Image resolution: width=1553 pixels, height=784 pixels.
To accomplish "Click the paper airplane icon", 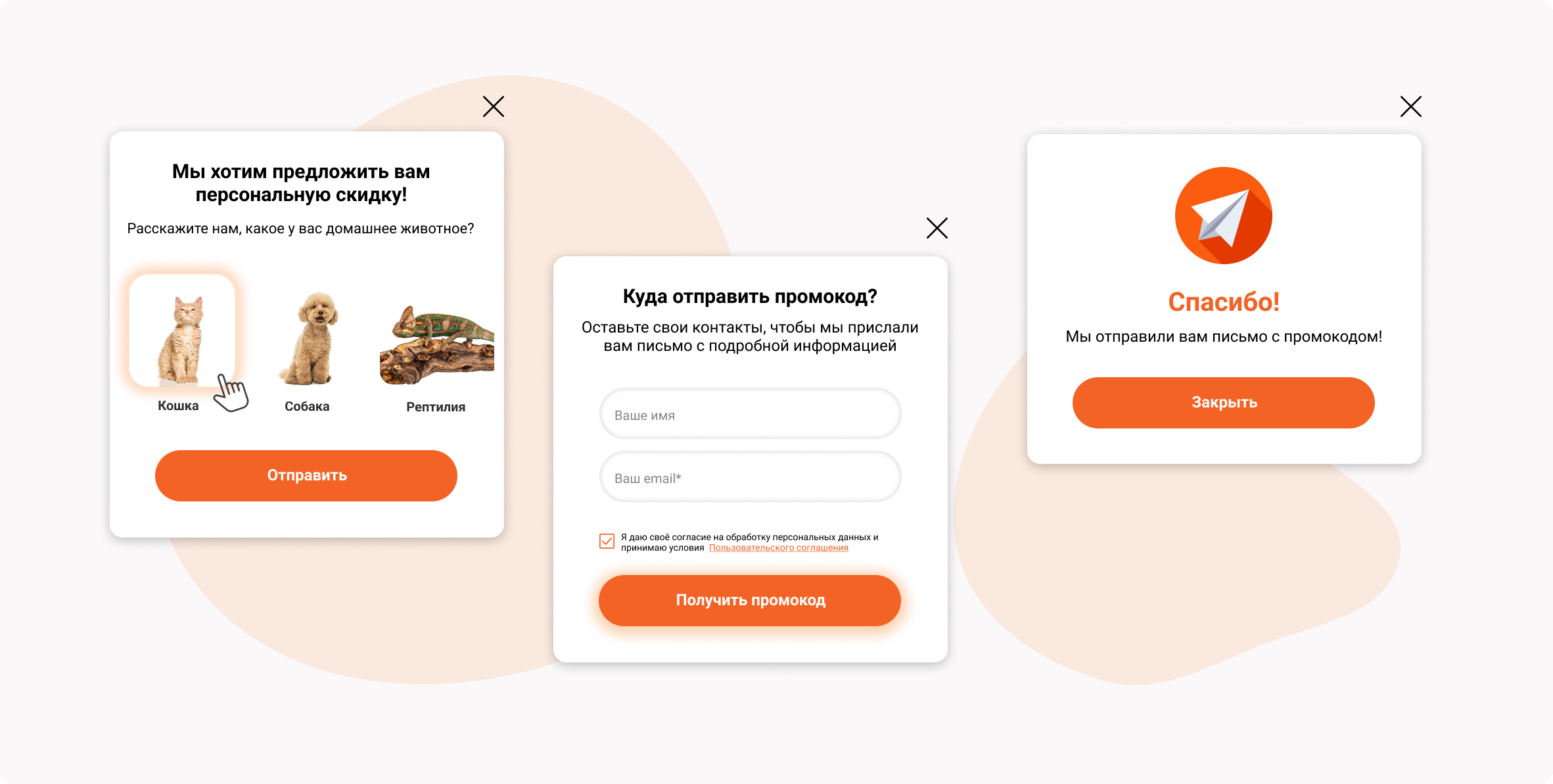I will pos(1224,216).
